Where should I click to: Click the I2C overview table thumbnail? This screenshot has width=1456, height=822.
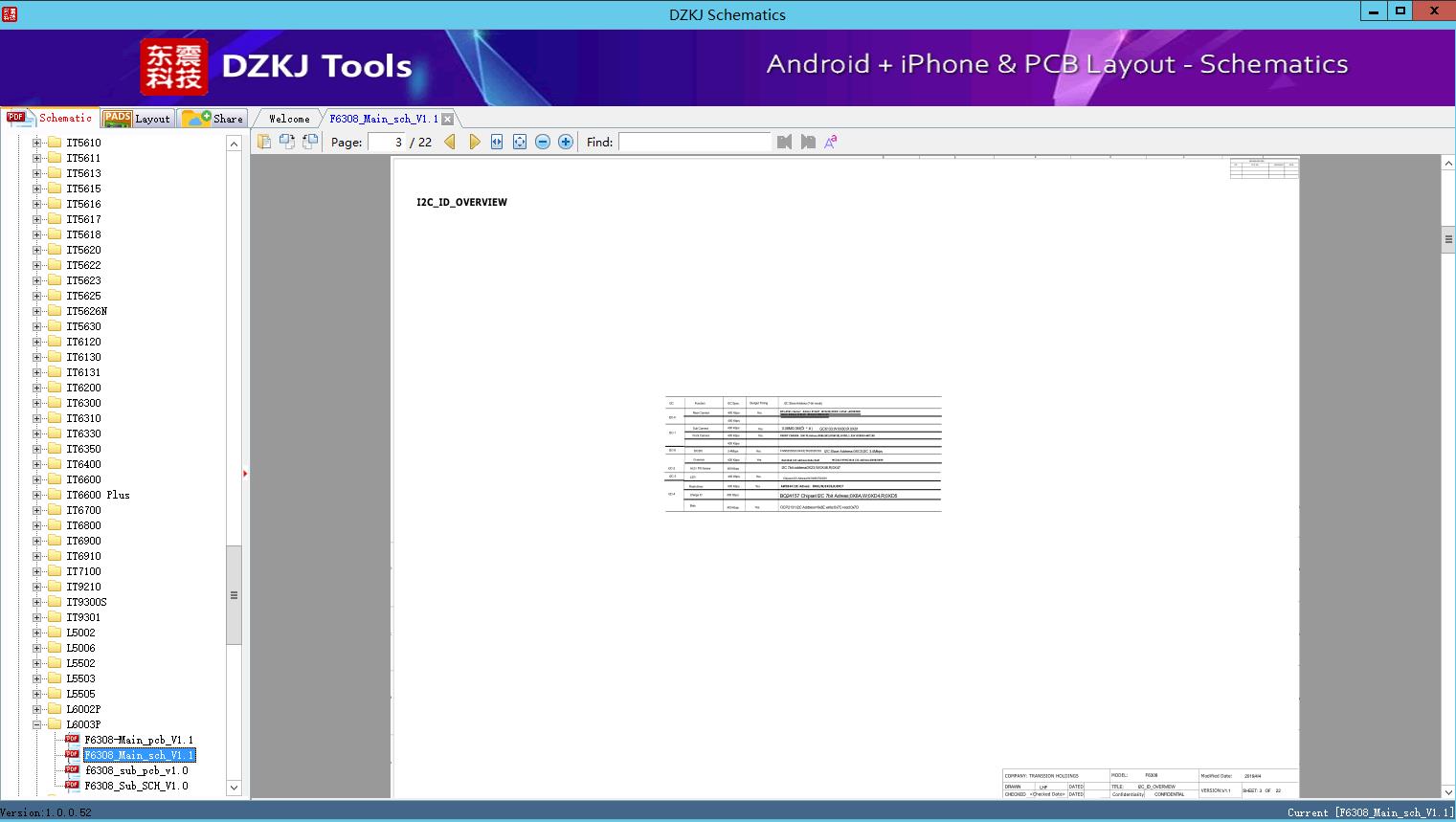pos(803,455)
